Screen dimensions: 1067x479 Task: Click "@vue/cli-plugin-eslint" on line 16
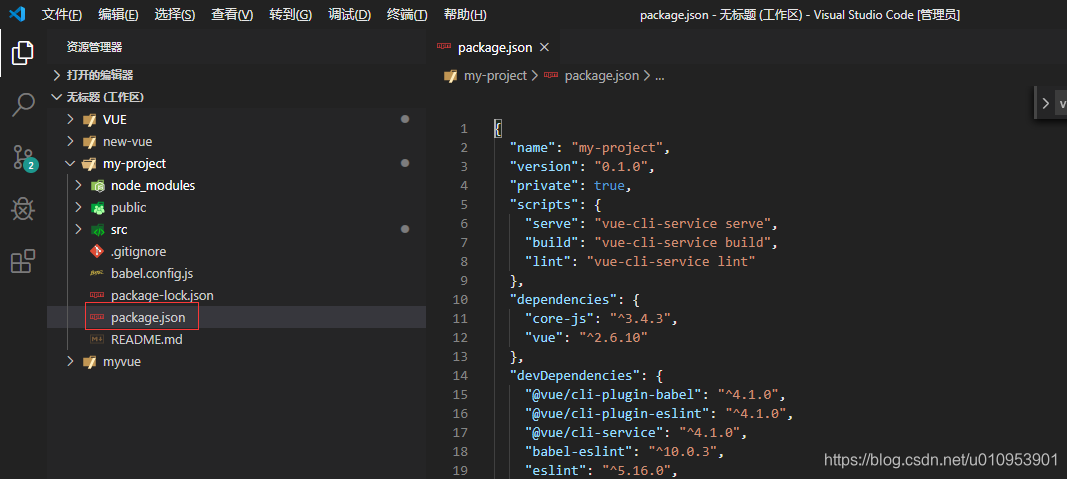(617, 414)
